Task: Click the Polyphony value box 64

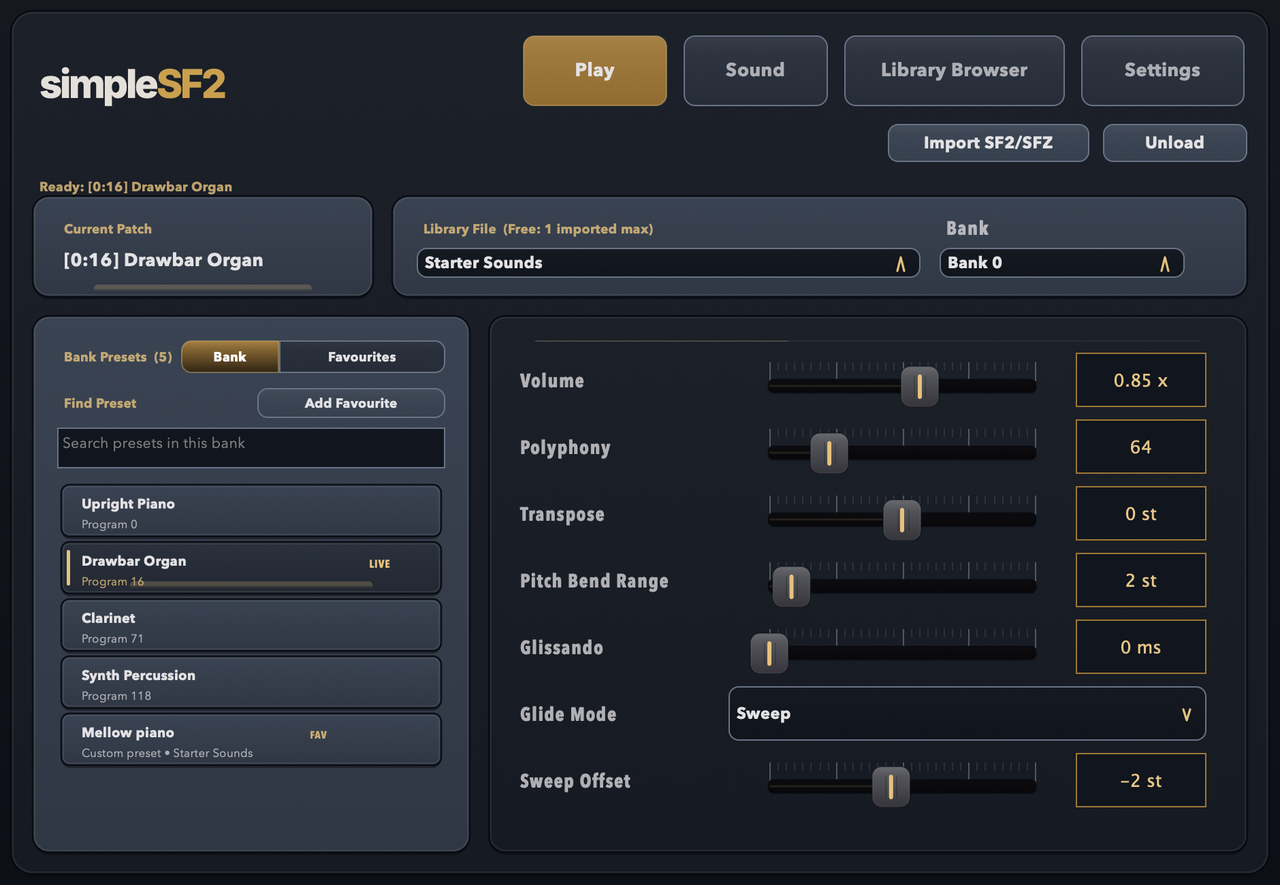Action: [1141, 447]
